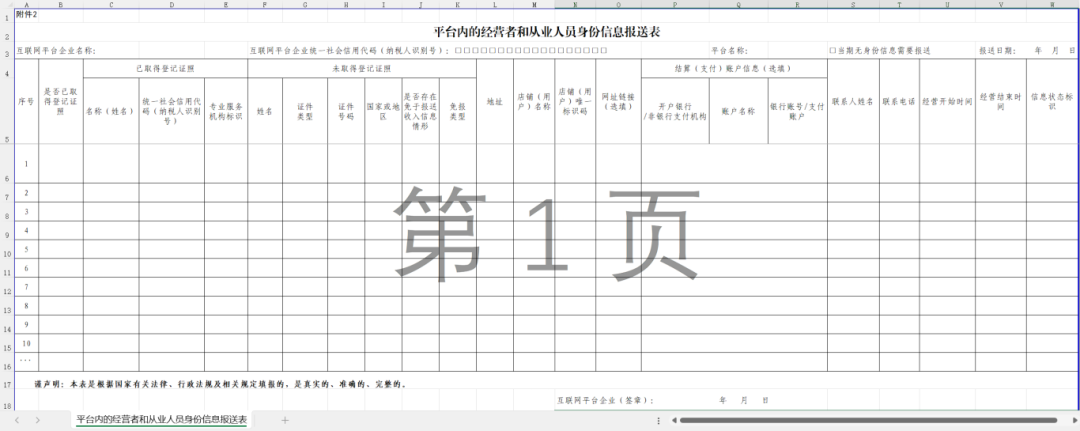Click the horizontal scrollbar thumb
This screenshot has height=431, width=1080.
point(868,420)
